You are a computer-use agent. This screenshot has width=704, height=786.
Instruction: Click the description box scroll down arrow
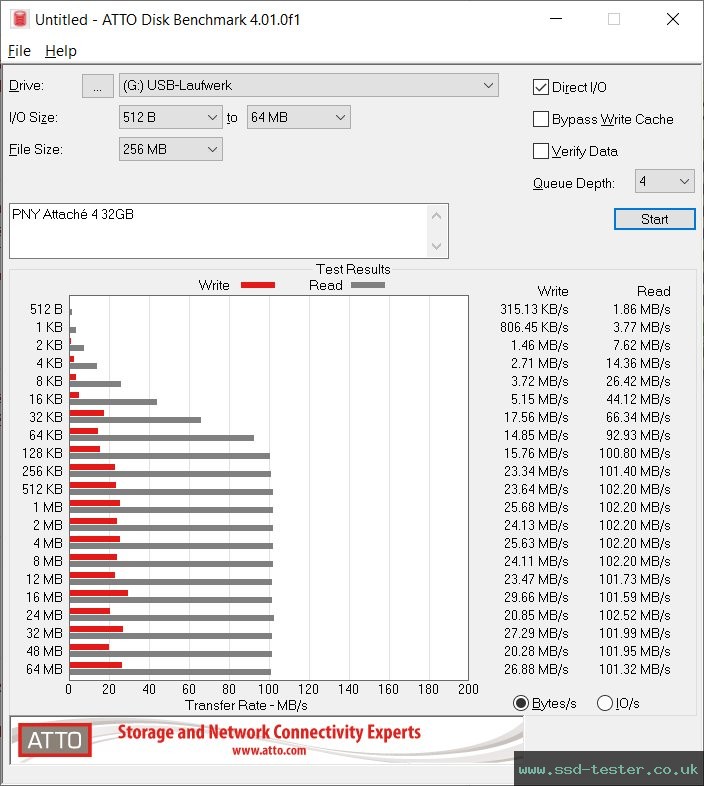[x=436, y=246]
